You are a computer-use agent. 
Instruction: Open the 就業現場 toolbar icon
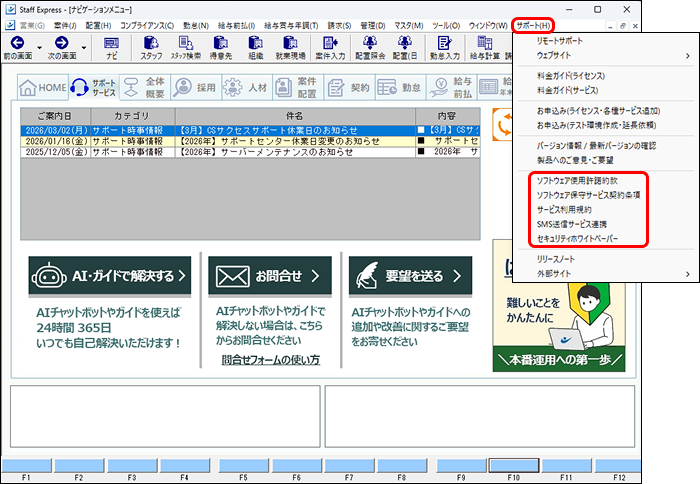[290, 48]
